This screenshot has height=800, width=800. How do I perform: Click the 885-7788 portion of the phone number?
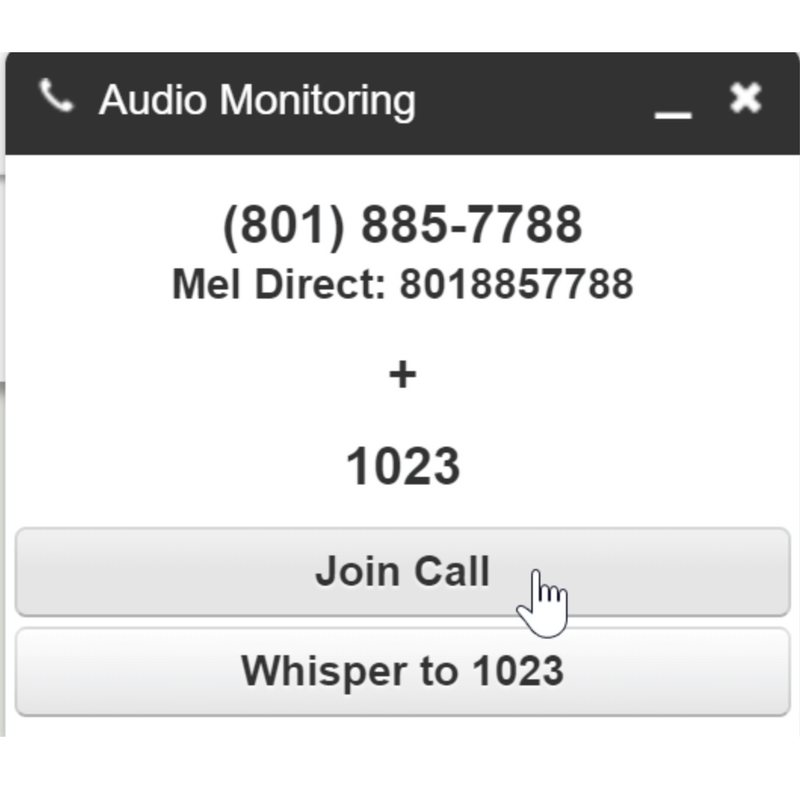pos(470,225)
